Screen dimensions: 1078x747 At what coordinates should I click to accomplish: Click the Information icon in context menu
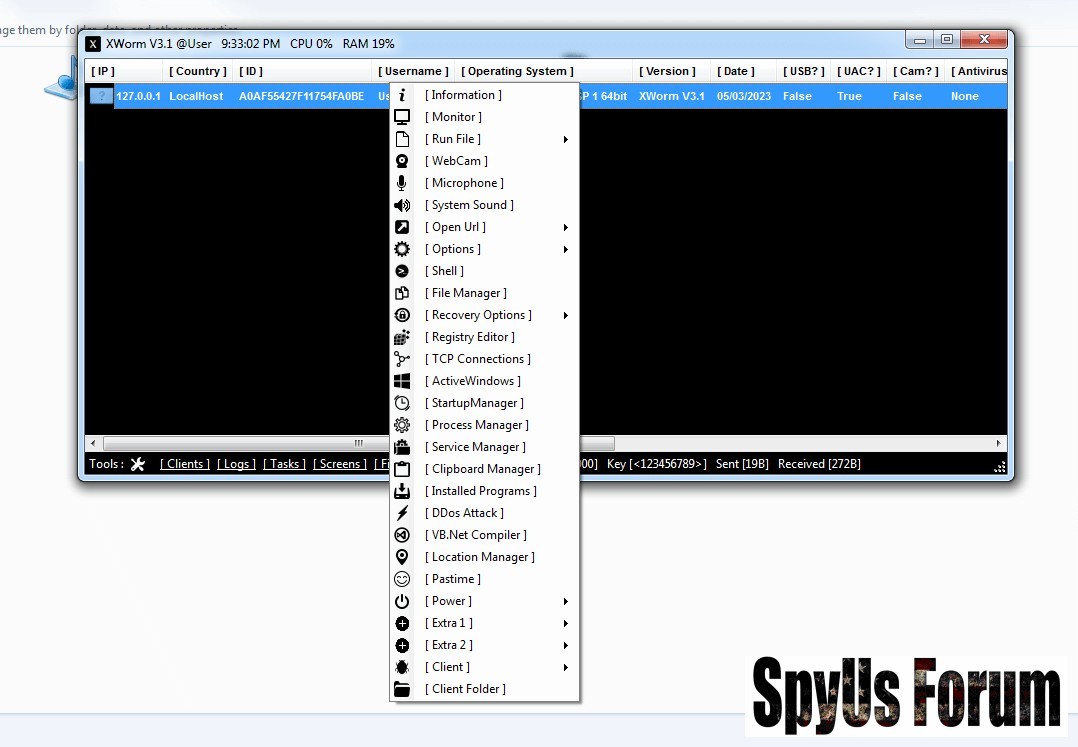click(402, 95)
